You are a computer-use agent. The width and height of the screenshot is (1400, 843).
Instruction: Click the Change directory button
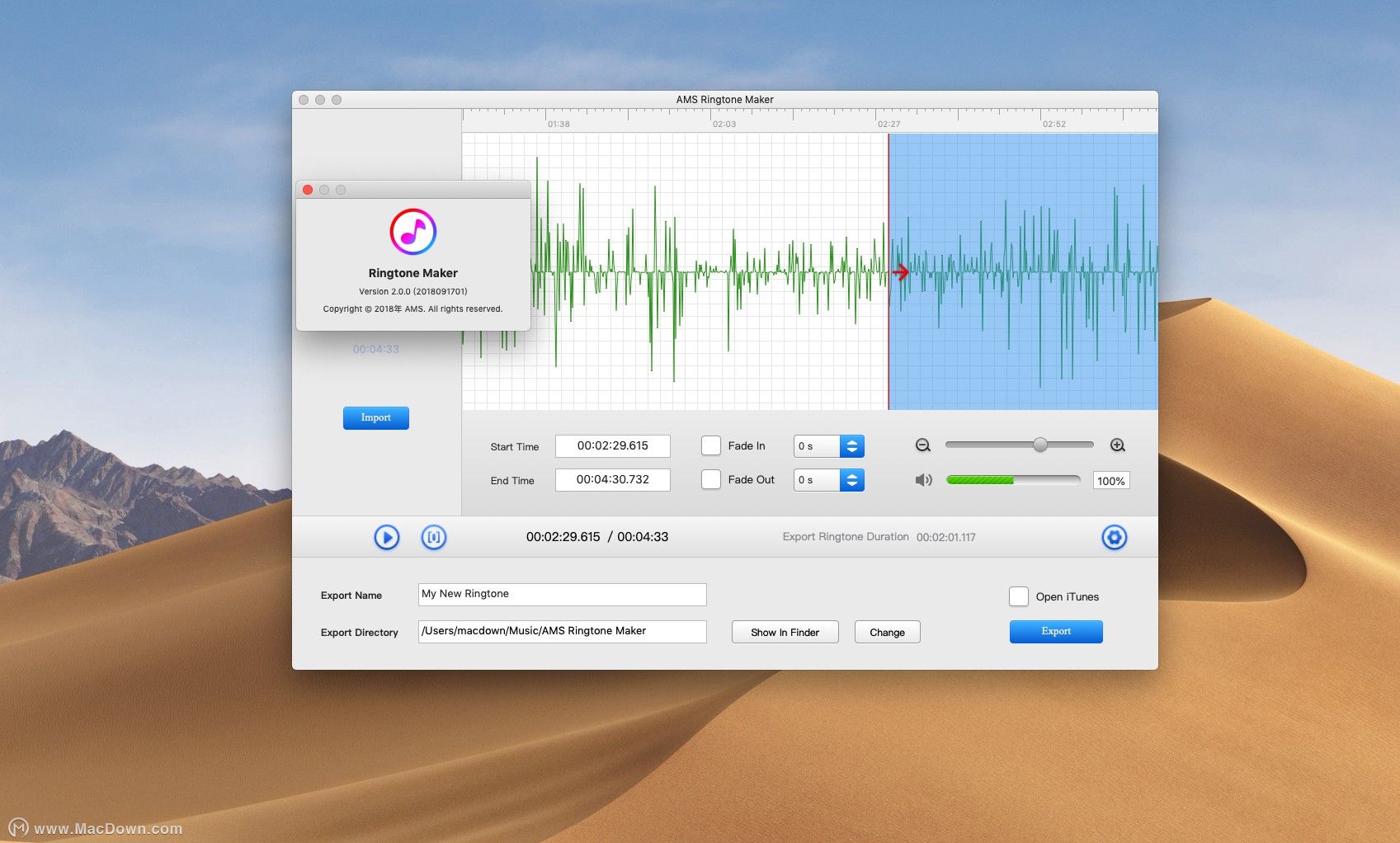[888, 633]
